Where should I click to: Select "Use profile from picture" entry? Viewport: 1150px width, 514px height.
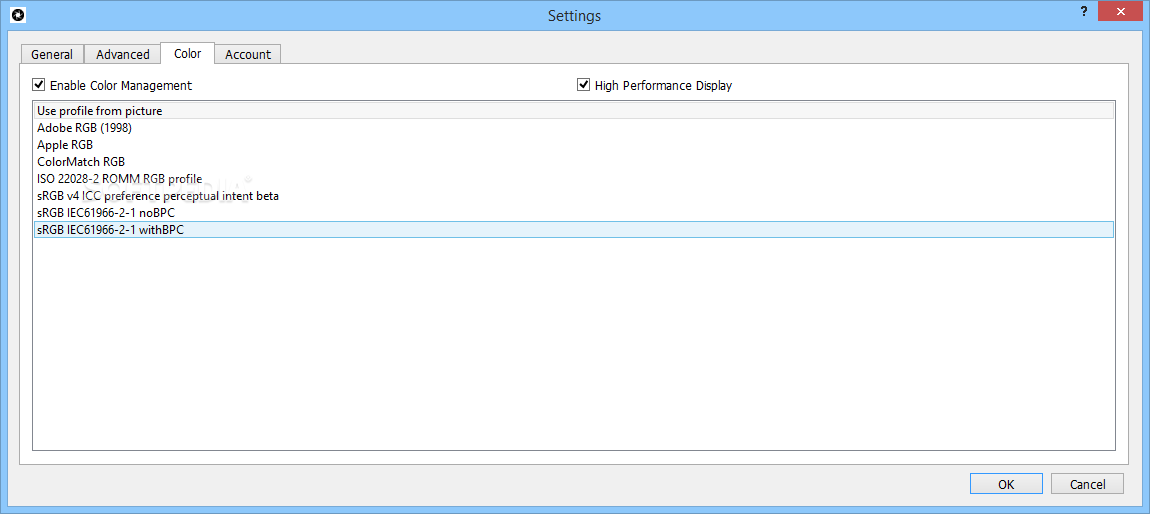click(574, 111)
